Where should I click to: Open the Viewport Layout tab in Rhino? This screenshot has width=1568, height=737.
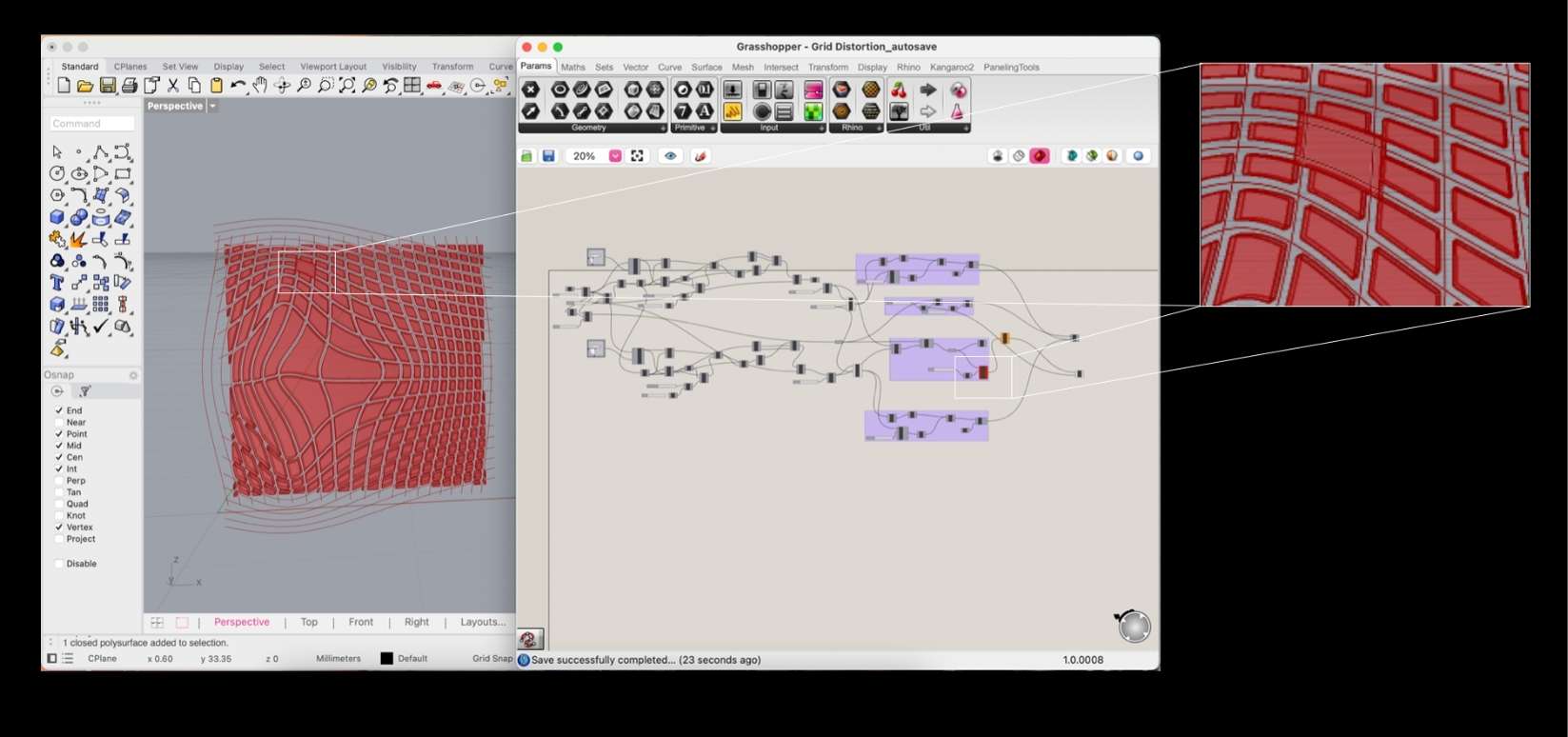click(x=332, y=67)
